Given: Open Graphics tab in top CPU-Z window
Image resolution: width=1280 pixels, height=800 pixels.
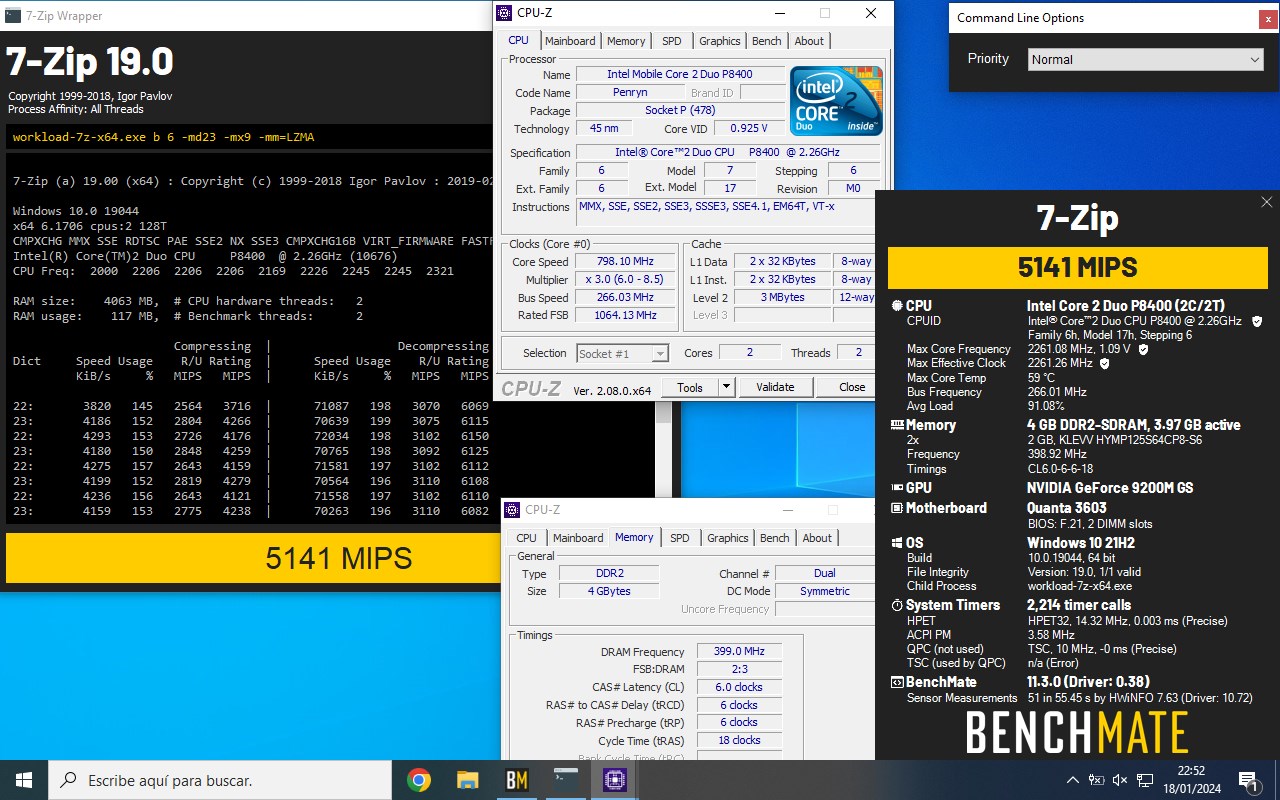Looking at the screenshot, I should [720, 41].
